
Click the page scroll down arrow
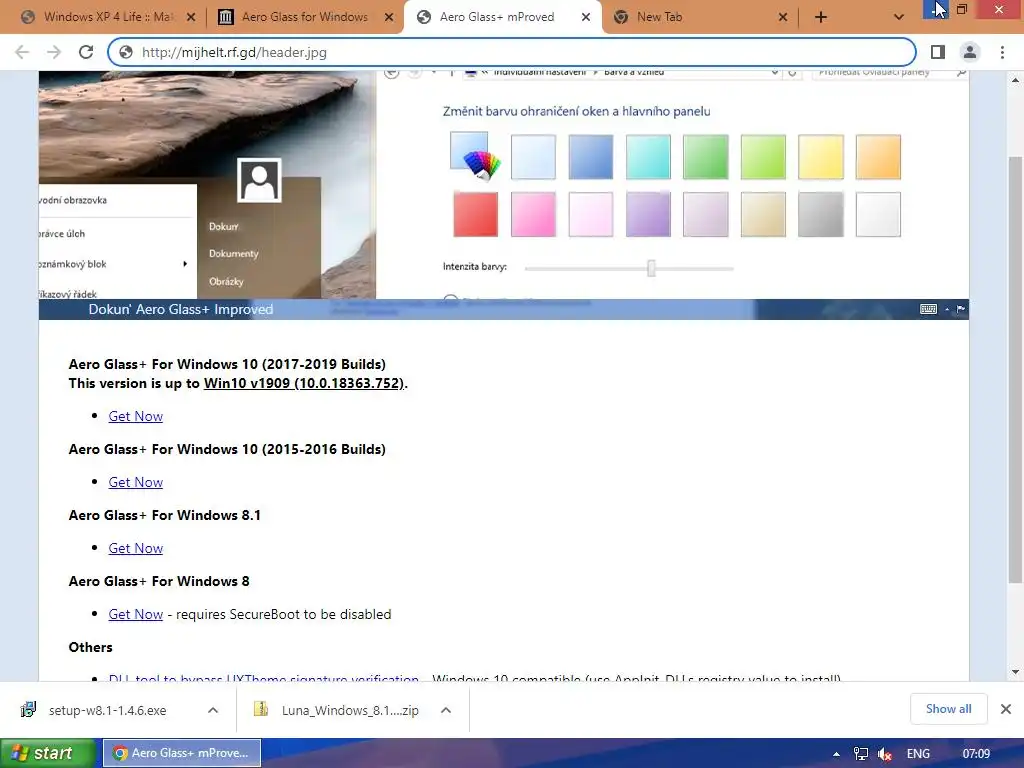click(1015, 672)
